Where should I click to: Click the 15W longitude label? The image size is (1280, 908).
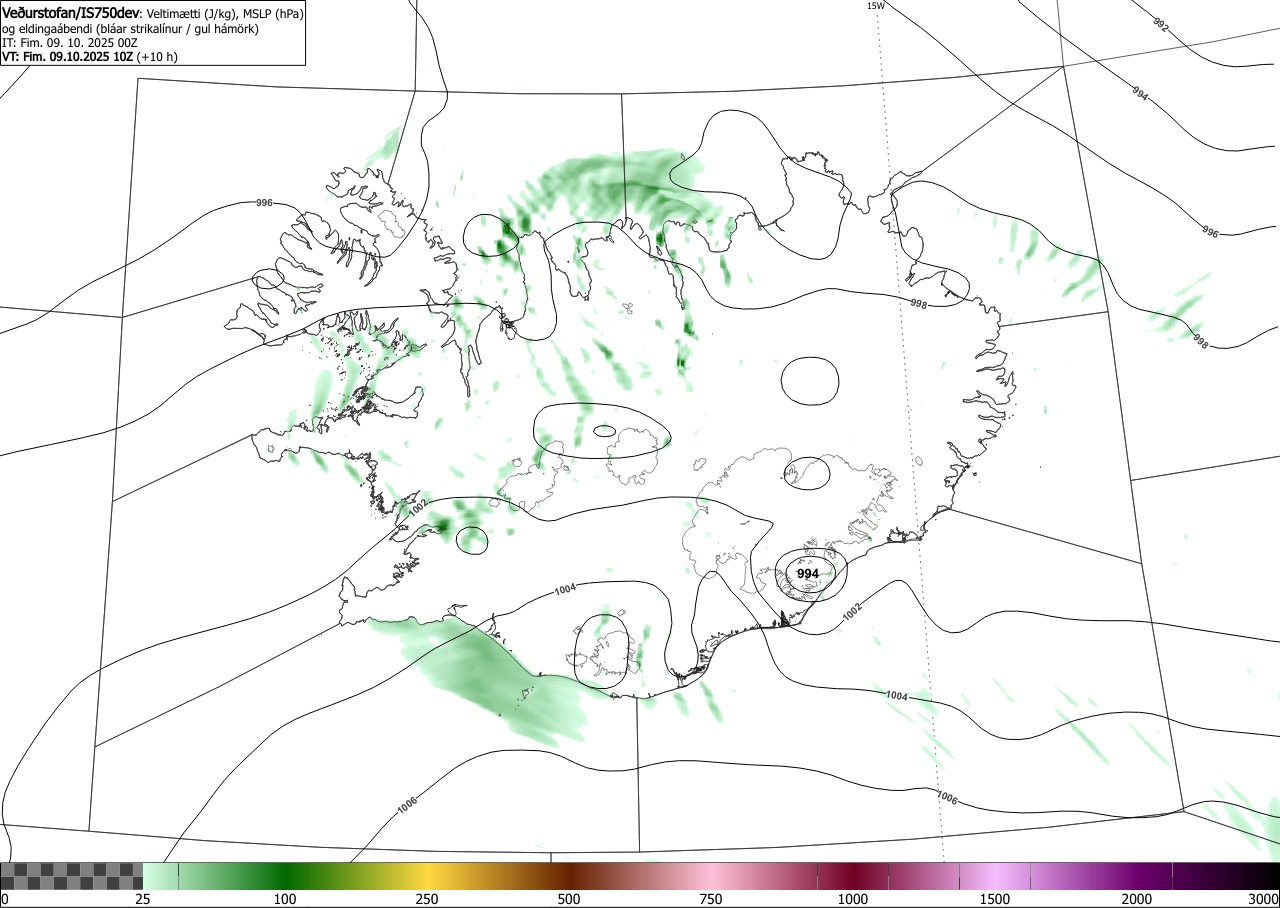(x=875, y=6)
